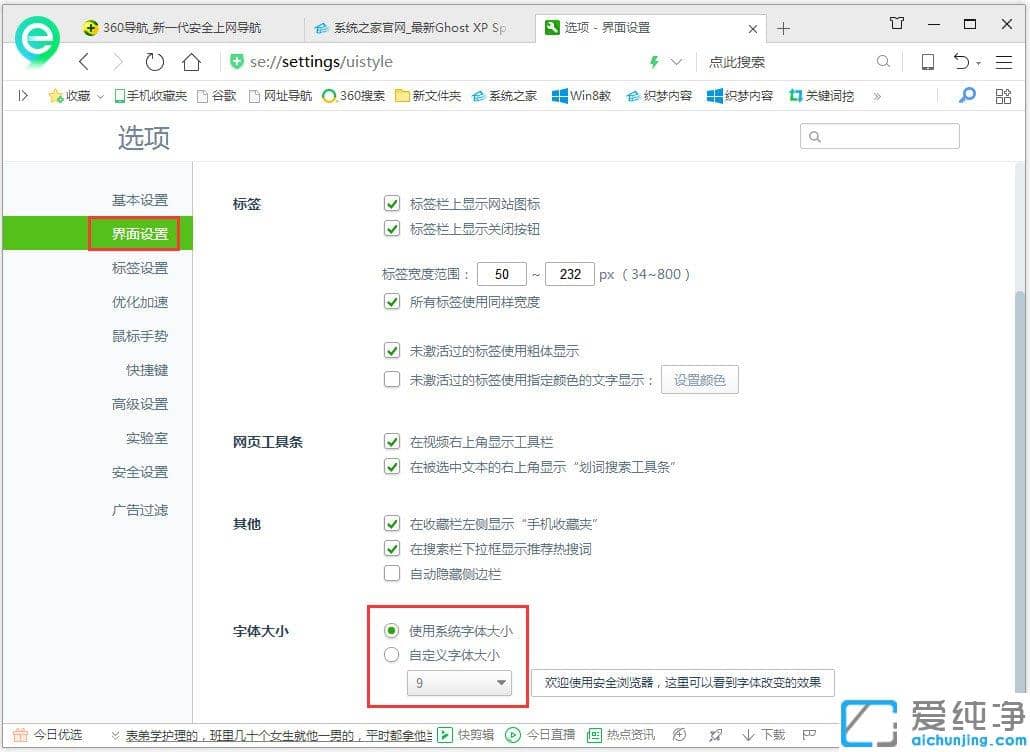The width and height of the screenshot is (1030, 752).
Task: Uncheck 标签栏上显示网站图标
Action: 392,203
